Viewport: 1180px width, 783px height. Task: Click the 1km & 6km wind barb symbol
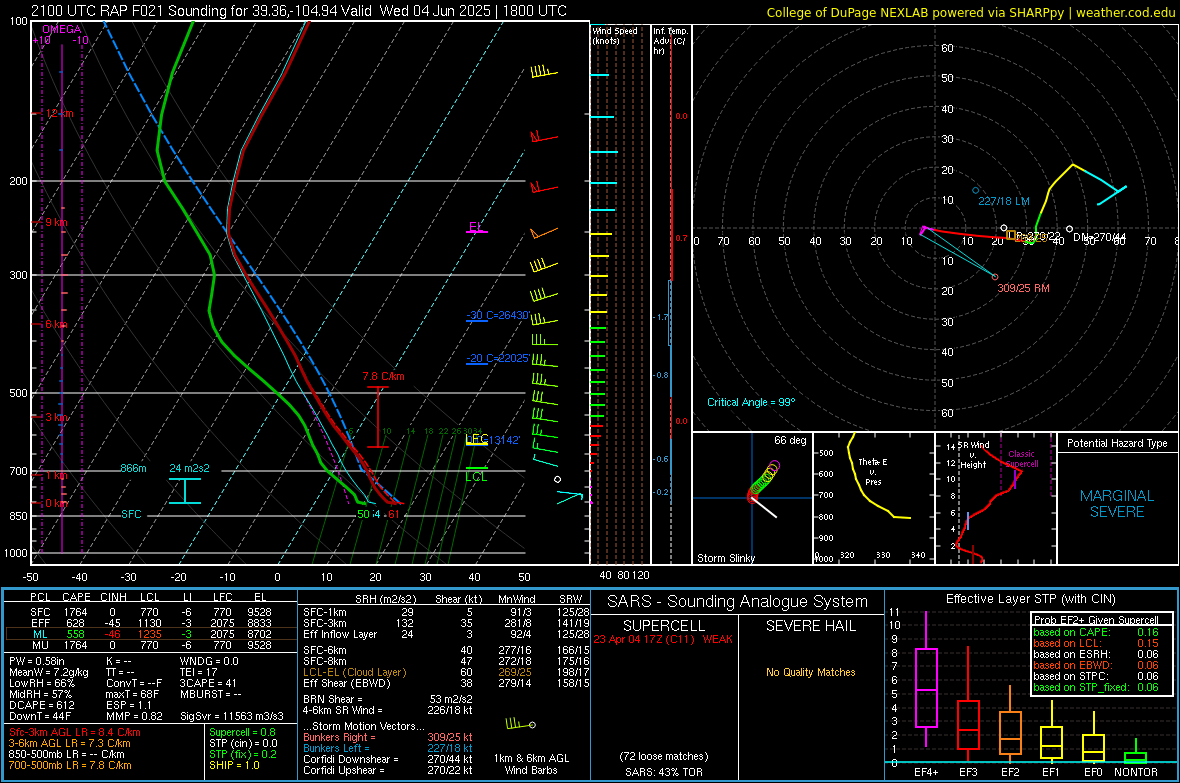point(520,724)
